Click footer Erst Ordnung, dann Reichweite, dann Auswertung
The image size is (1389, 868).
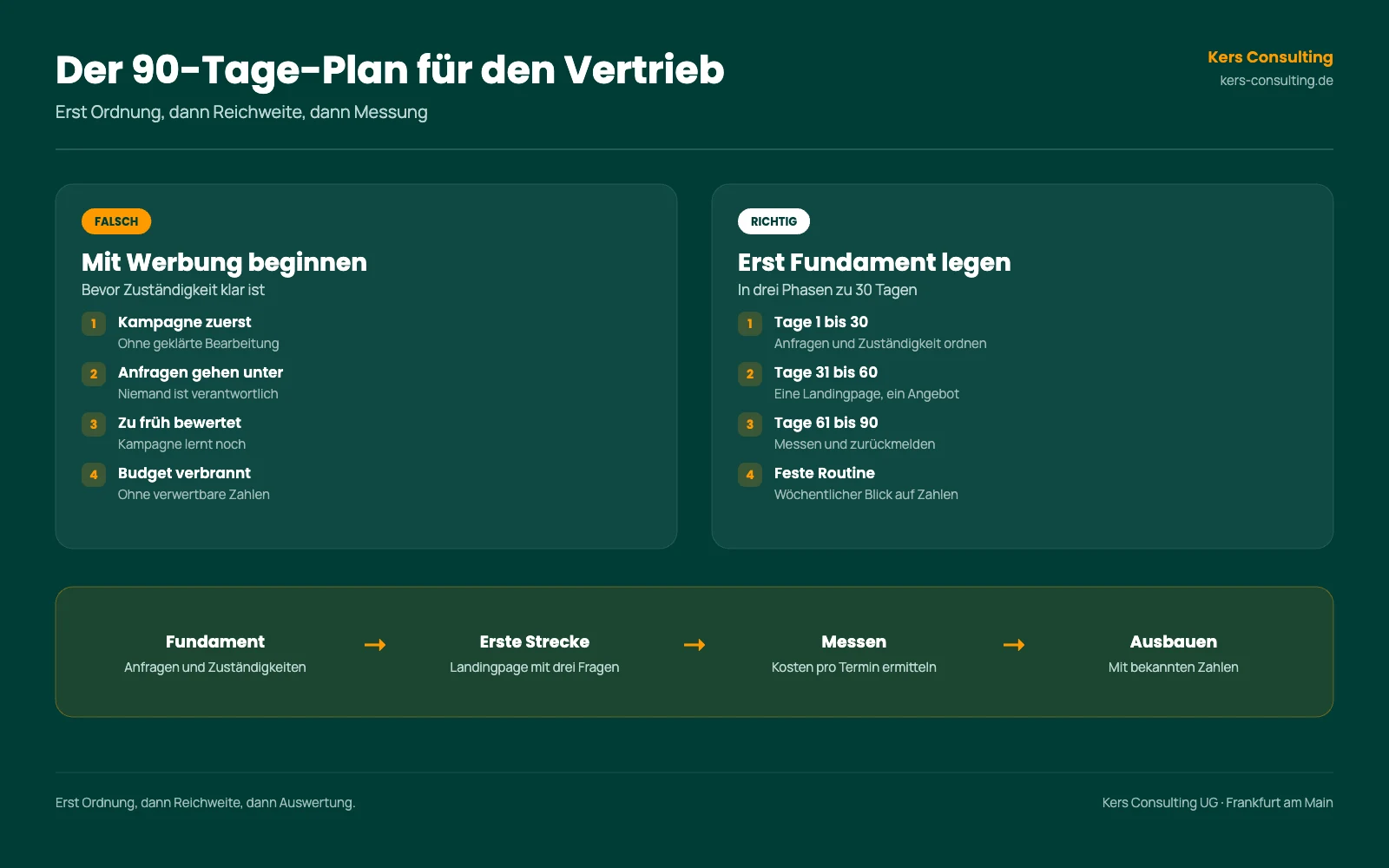tap(206, 803)
